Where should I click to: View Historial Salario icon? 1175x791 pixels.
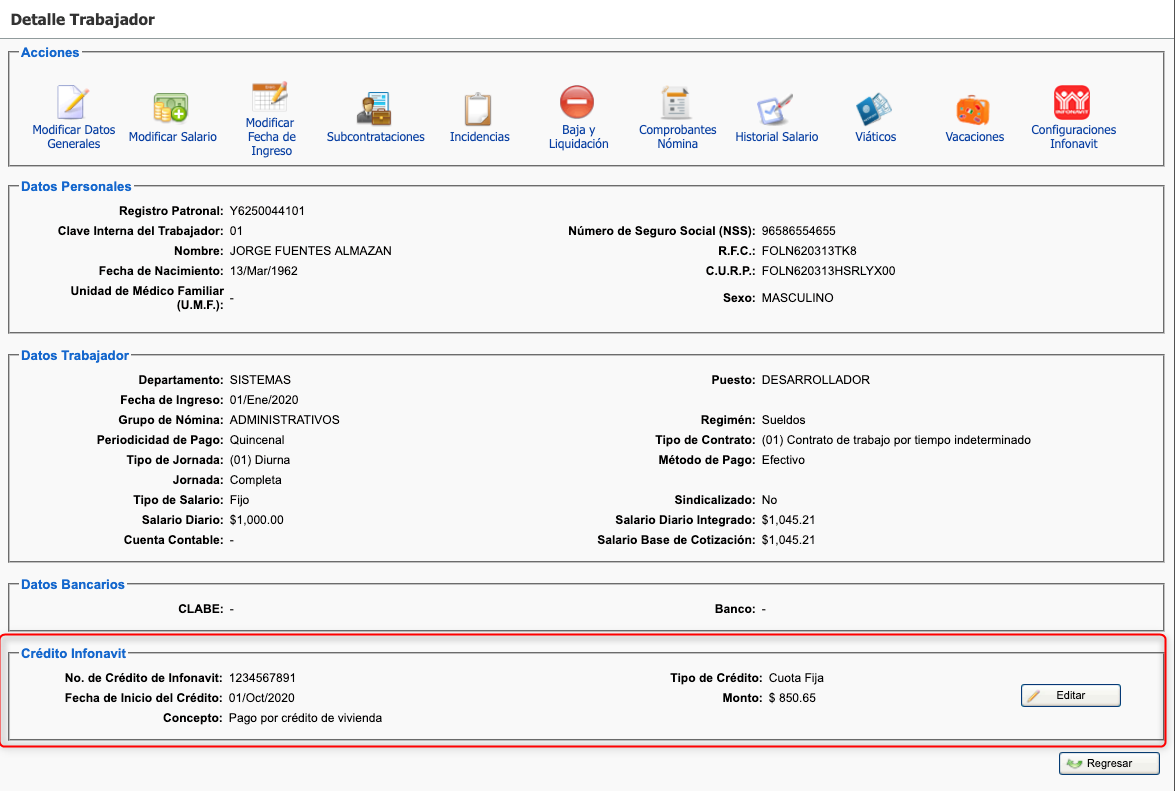pos(776,108)
